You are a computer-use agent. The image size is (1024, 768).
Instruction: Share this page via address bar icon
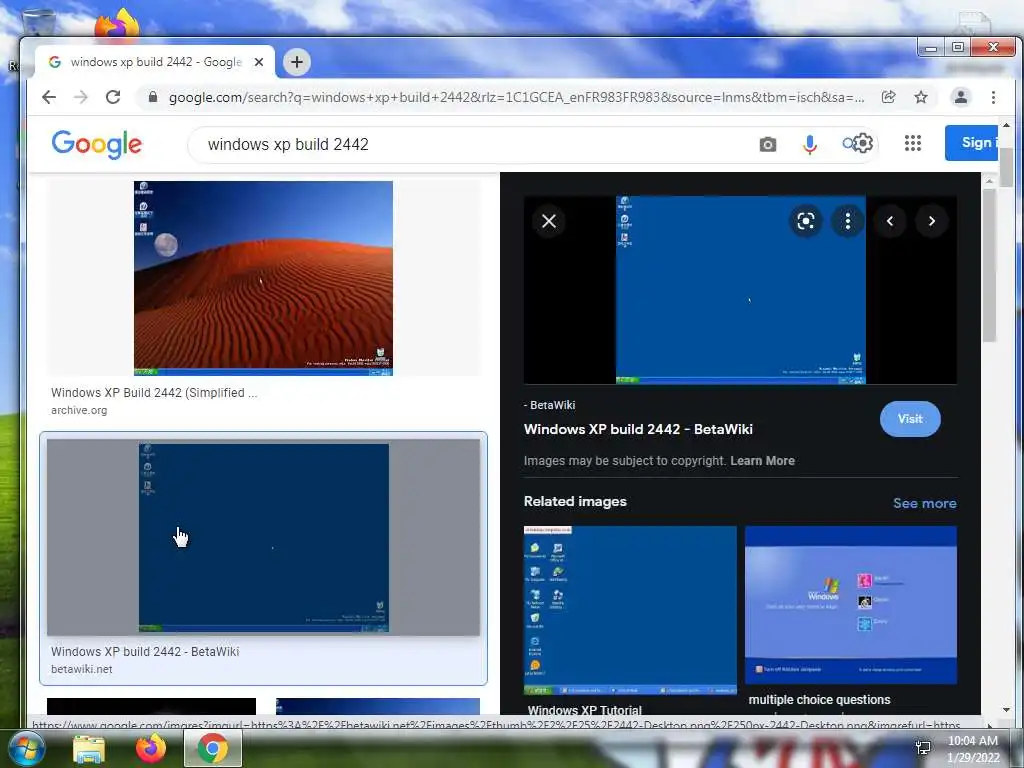click(889, 97)
